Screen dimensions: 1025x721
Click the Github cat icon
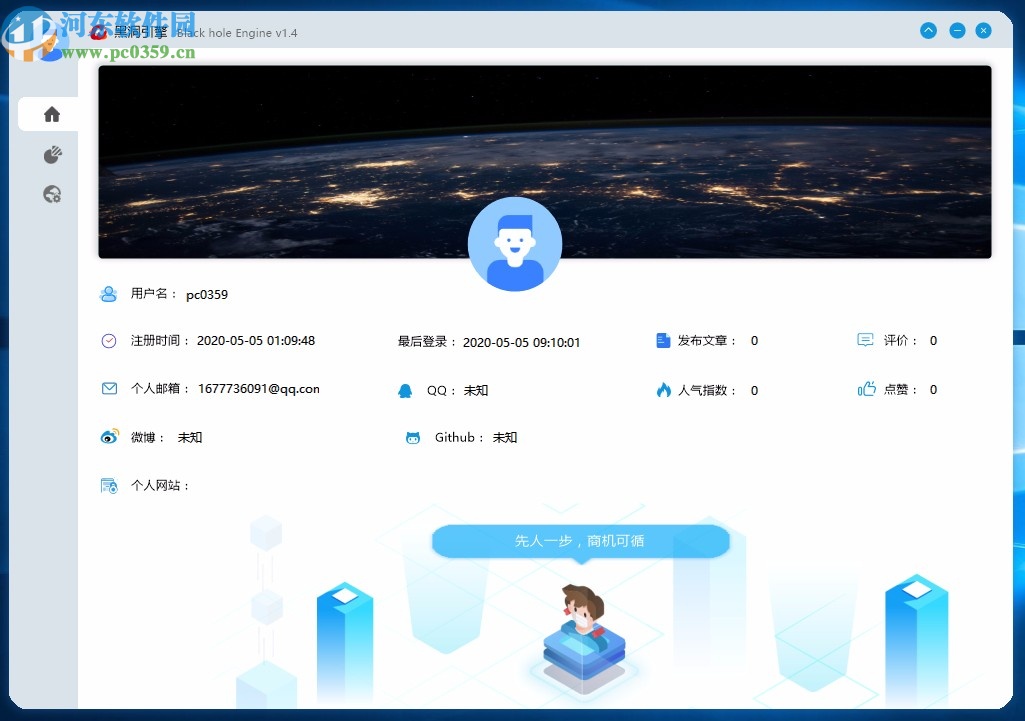[413, 437]
